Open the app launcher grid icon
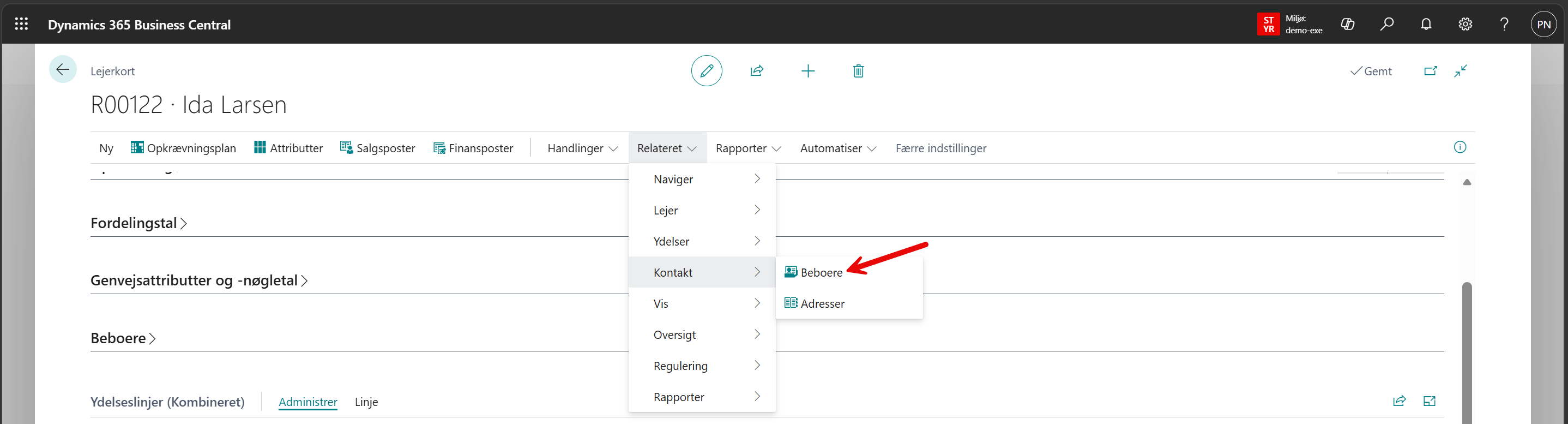The width and height of the screenshot is (1568, 424). tap(21, 25)
